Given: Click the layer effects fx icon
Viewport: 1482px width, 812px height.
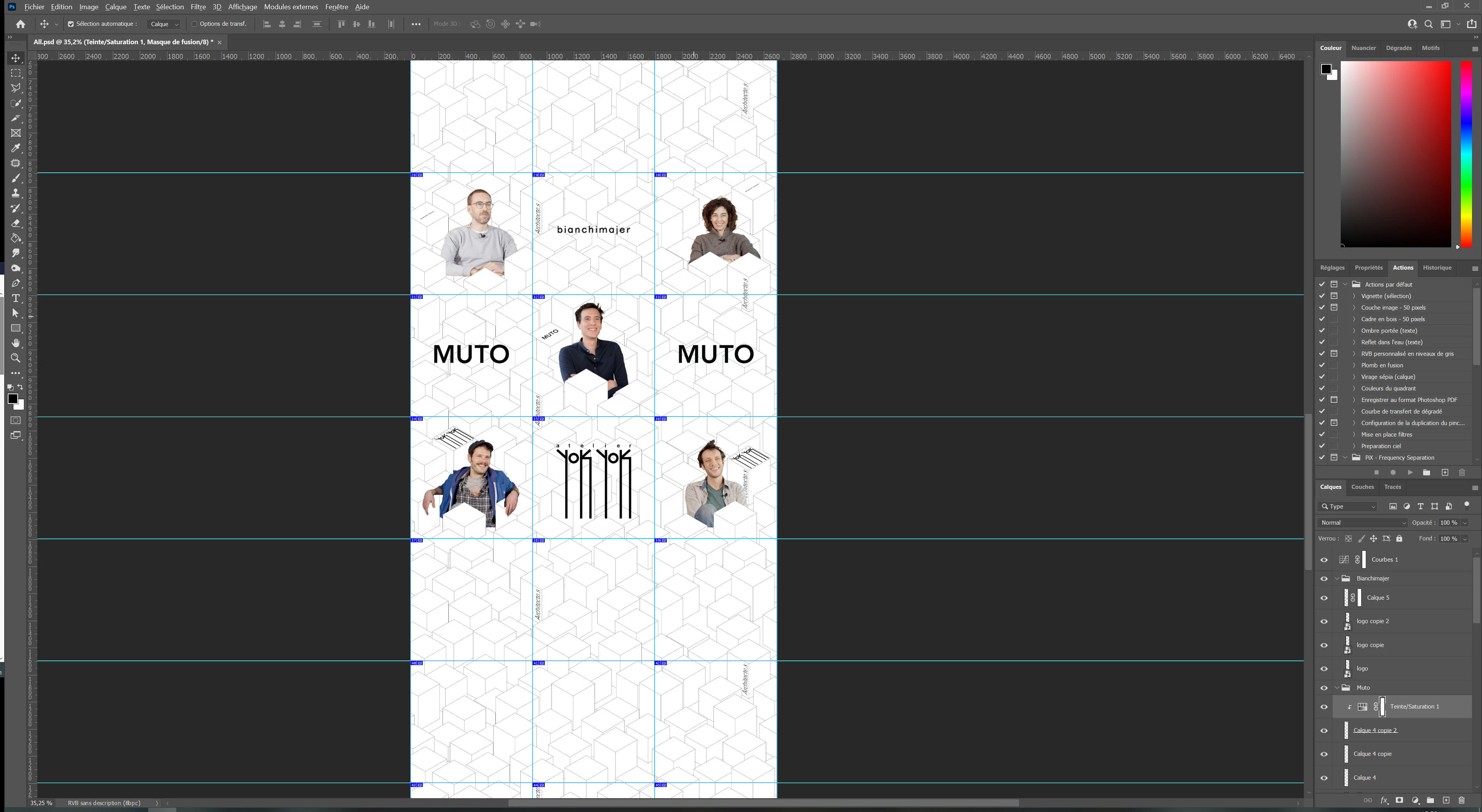Looking at the screenshot, I should (1384, 800).
